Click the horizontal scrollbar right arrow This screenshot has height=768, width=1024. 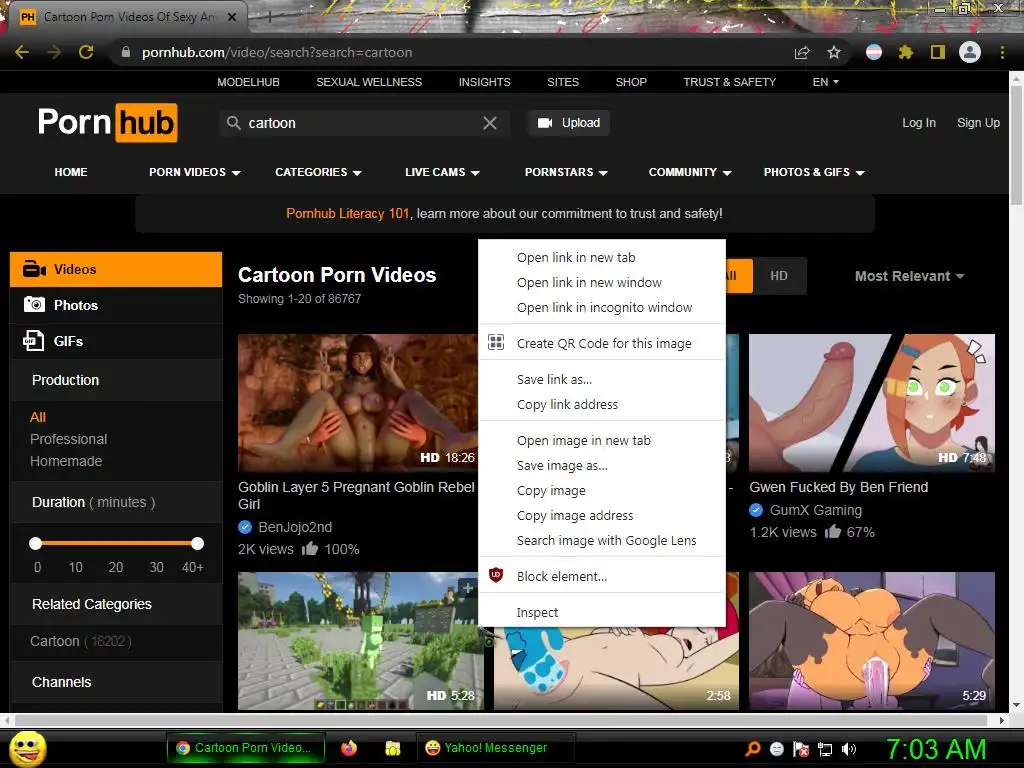coord(1002,720)
